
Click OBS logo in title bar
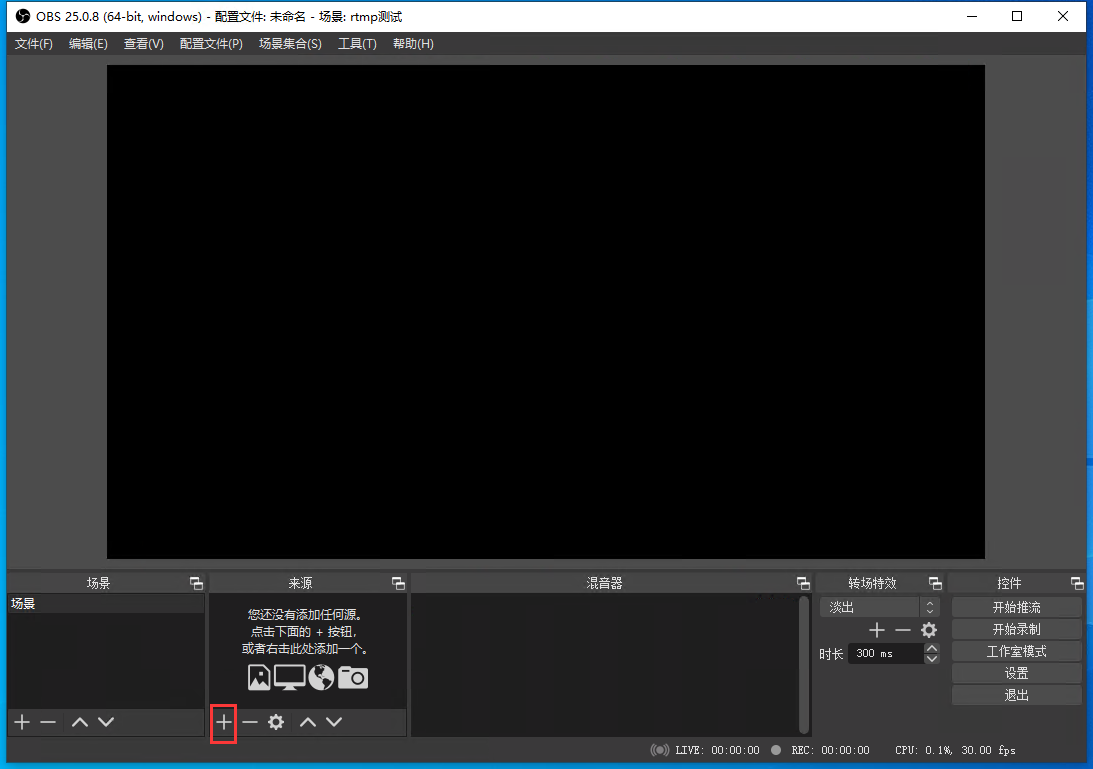[x=23, y=16]
